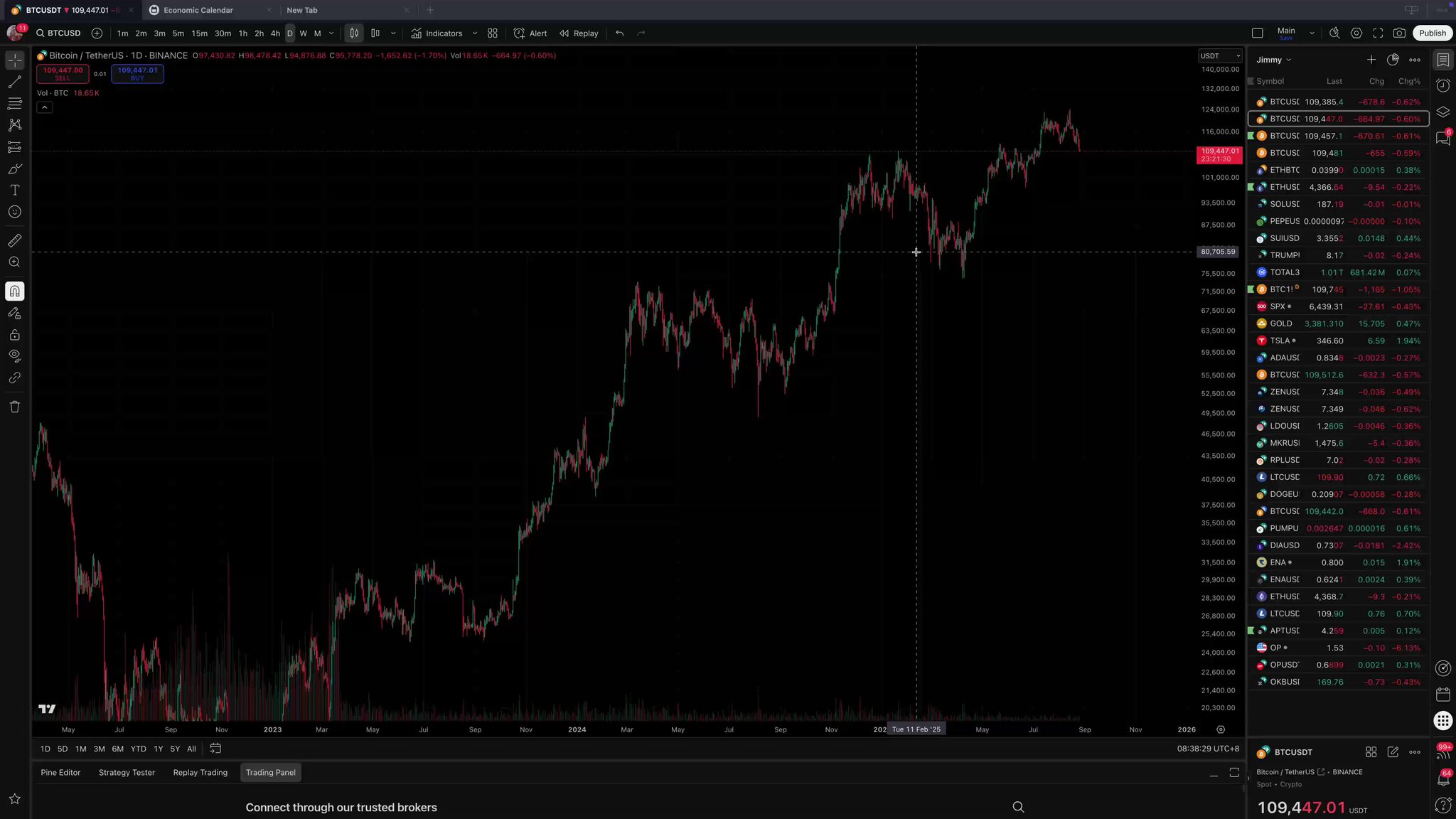Viewport: 1456px width, 819px height.
Task: Open the BTCUSD symbol search
Action: [x=58, y=33]
